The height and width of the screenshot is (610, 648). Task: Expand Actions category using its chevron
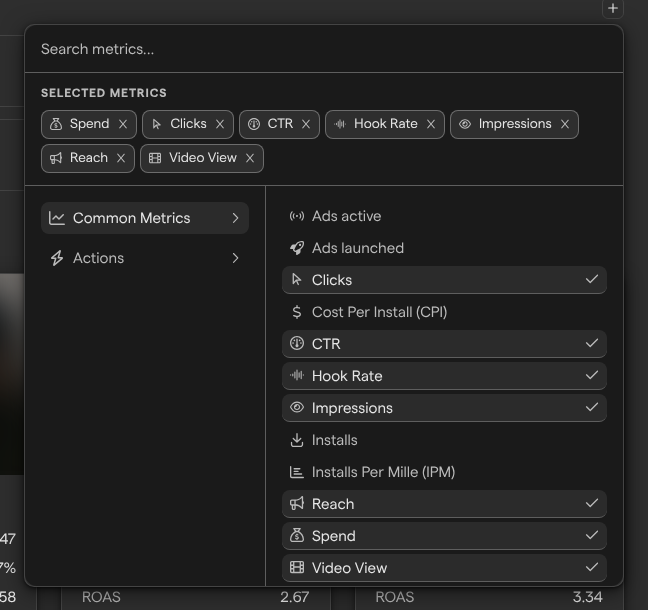tap(236, 258)
